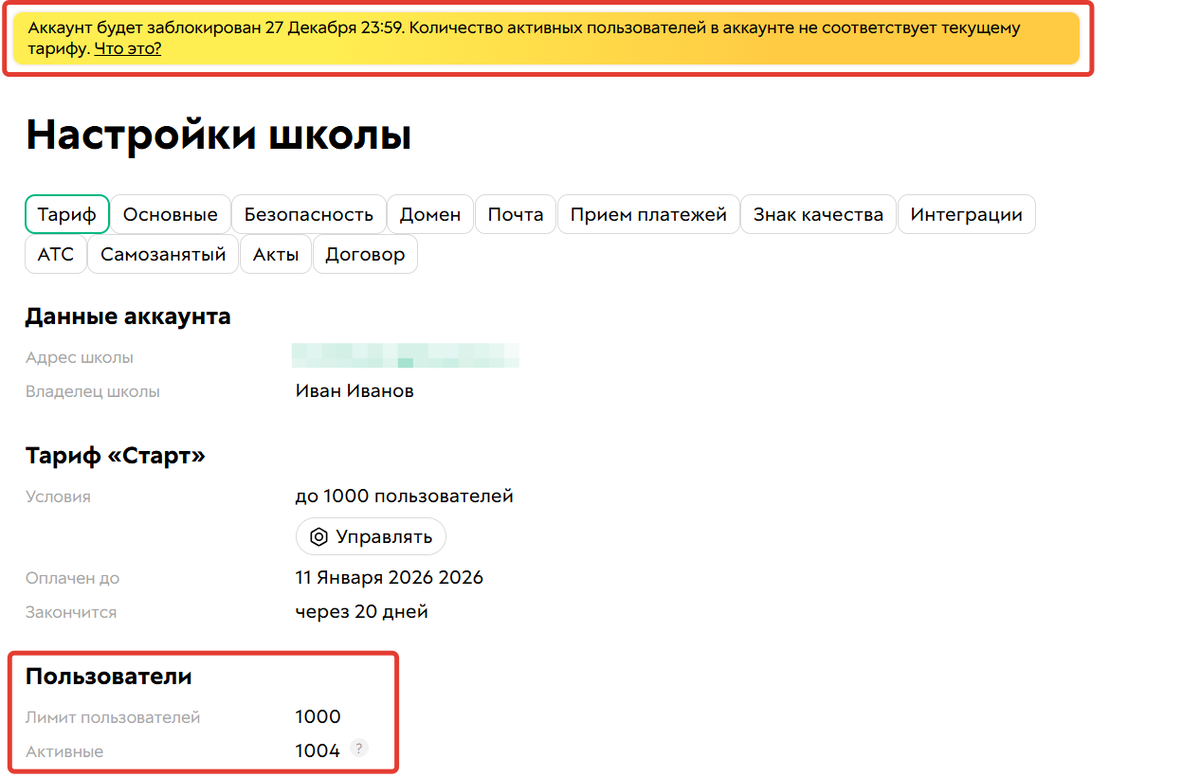This screenshot has width=1200, height=777.
Task: Switch to the Основные tab
Action: [x=170, y=214]
